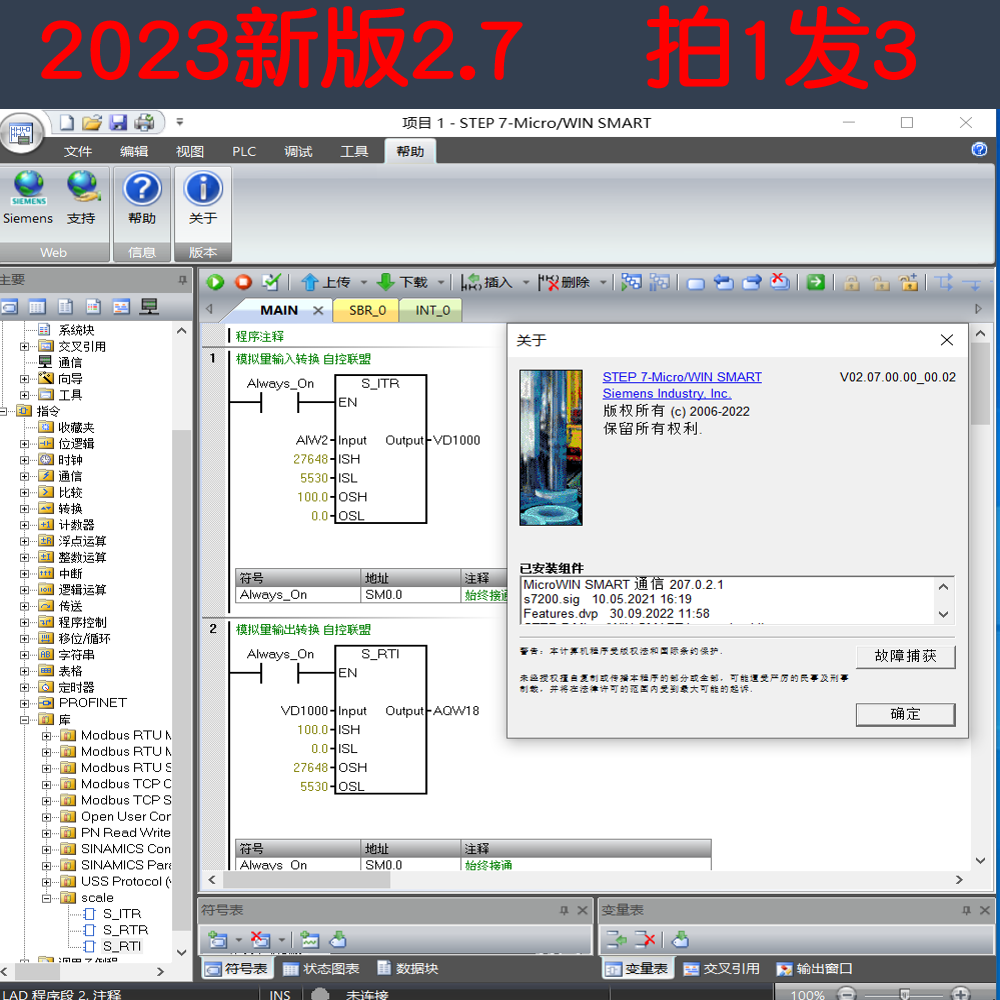1000x1000 pixels.
Task: Close the 关于 dialog
Action: (946, 340)
